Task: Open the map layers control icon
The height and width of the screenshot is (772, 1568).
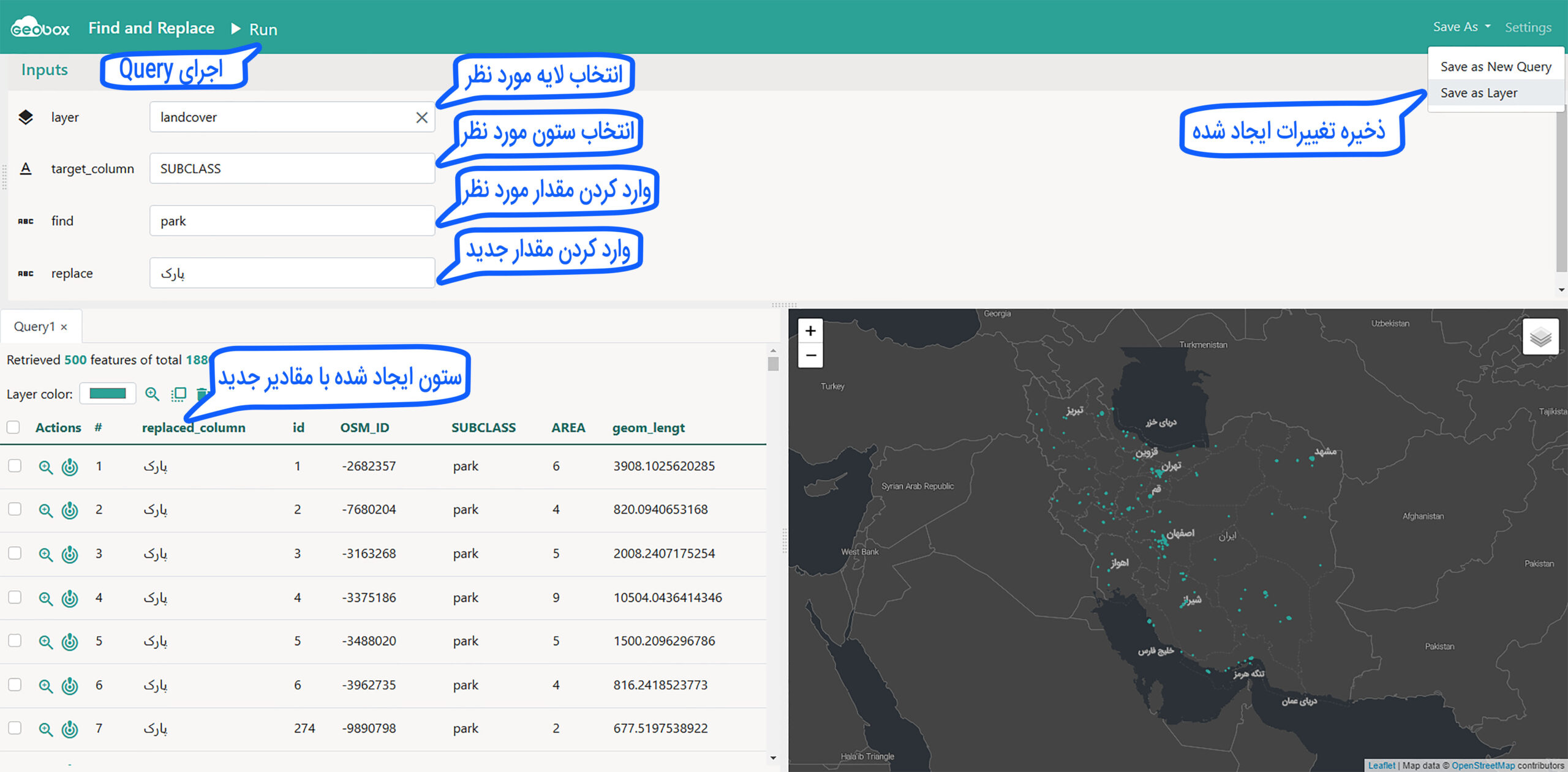Action: tap(1540, 337)
